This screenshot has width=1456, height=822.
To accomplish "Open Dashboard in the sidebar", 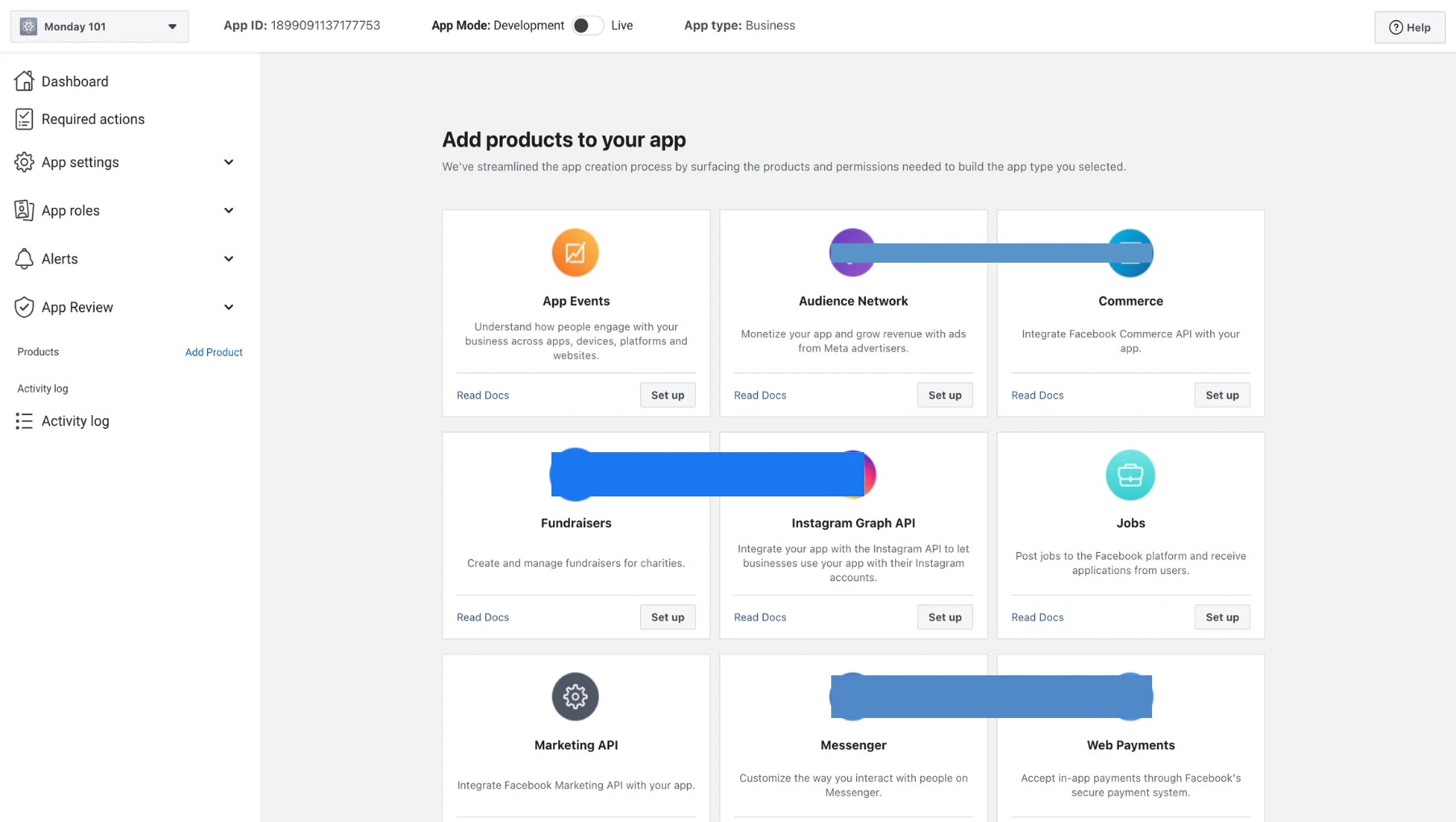I will [75, 81].
